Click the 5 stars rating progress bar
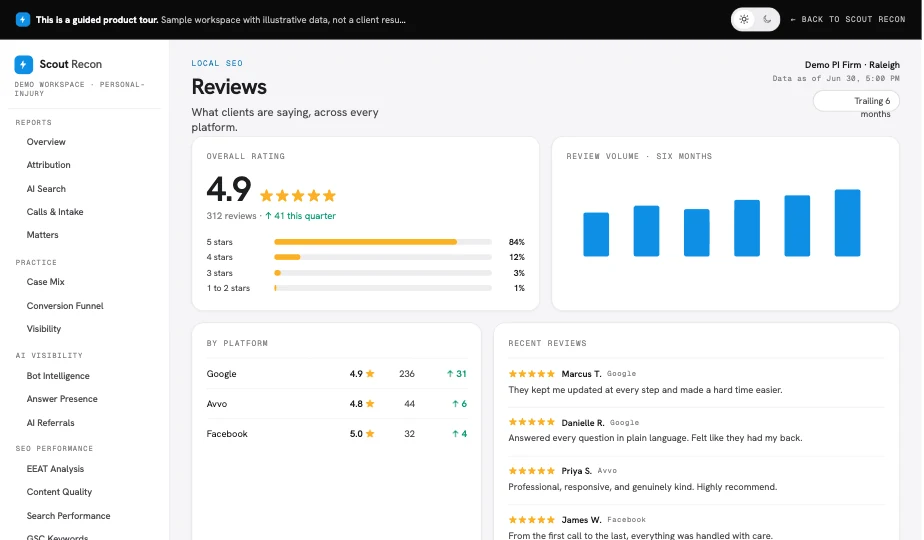The width and height of the screenshot is (924, 540). click(x=383, y=242)
